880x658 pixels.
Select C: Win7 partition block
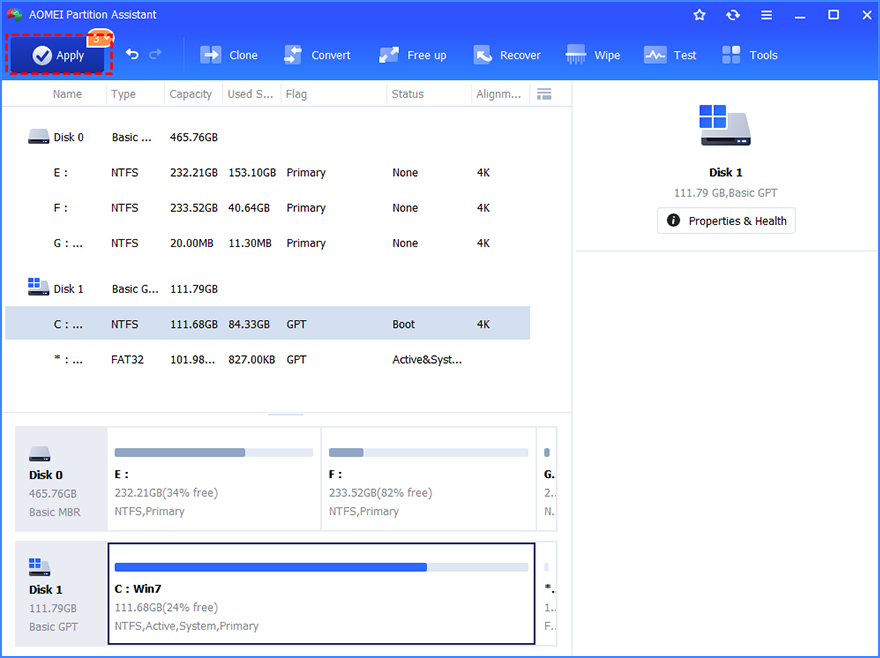[322, 593]
